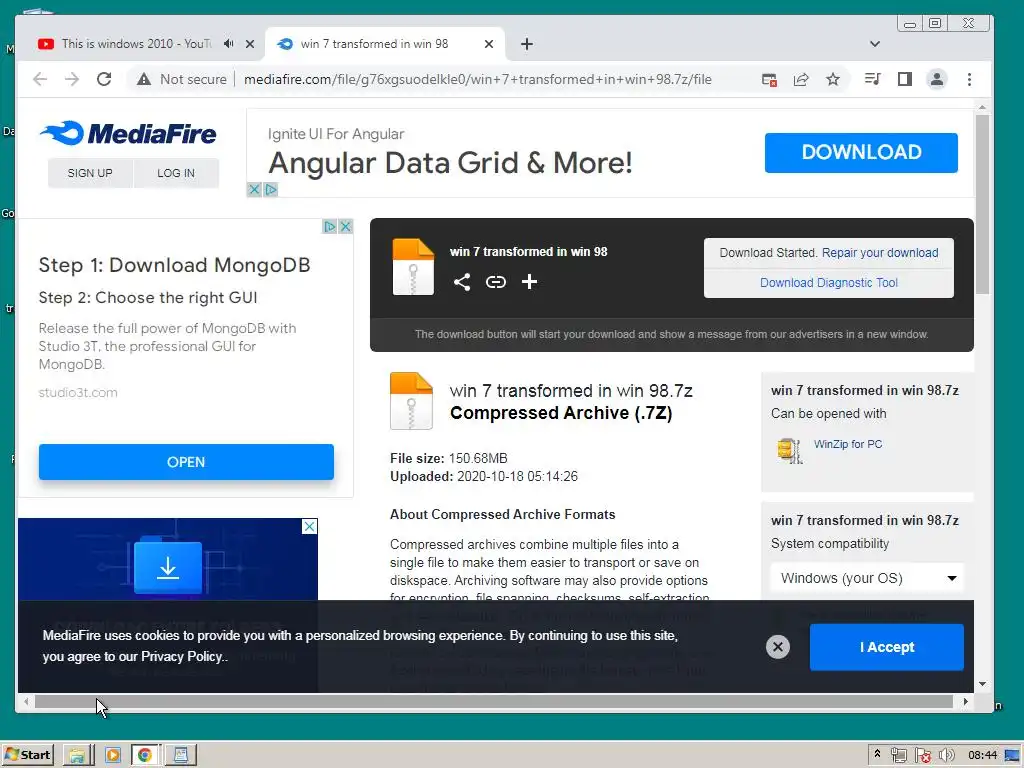Open the studio3t.com ad link
1024x768 pixels.
pyautogui.click(x=78, y=392)
